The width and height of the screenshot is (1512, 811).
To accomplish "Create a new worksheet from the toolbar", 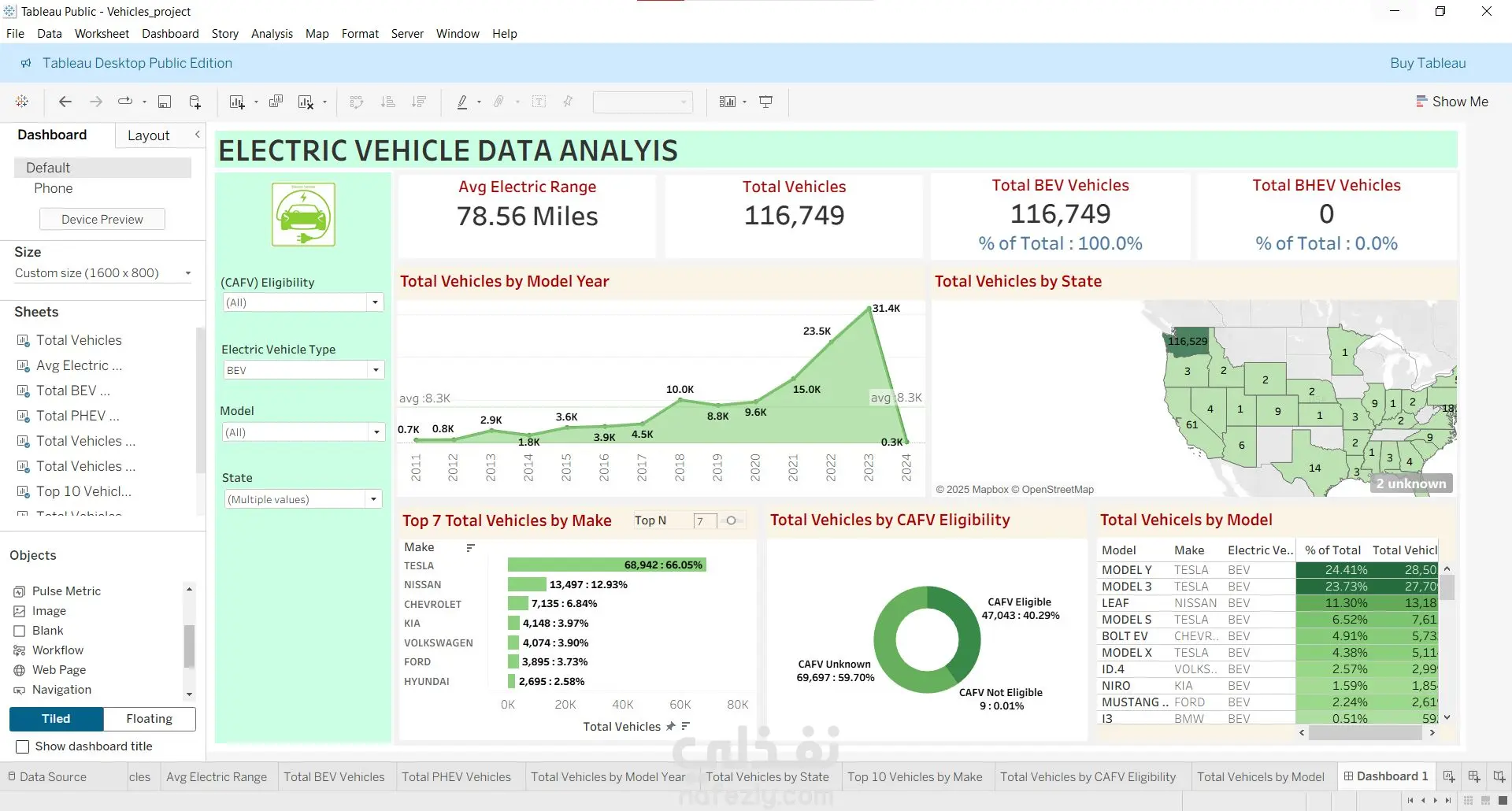I will point(236,102).
